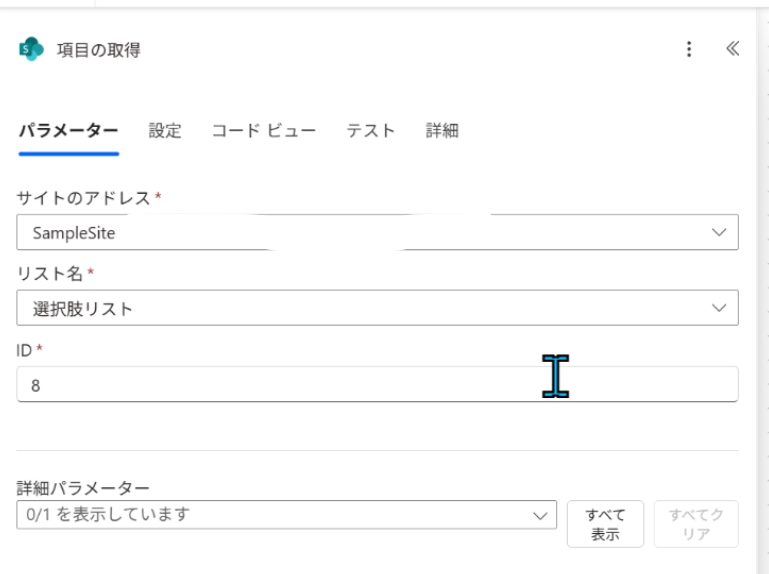Open the リスト名 dropdown showing 選択肢リスト
The width and height of the screenshot is (769, 574).
(360, 308)
